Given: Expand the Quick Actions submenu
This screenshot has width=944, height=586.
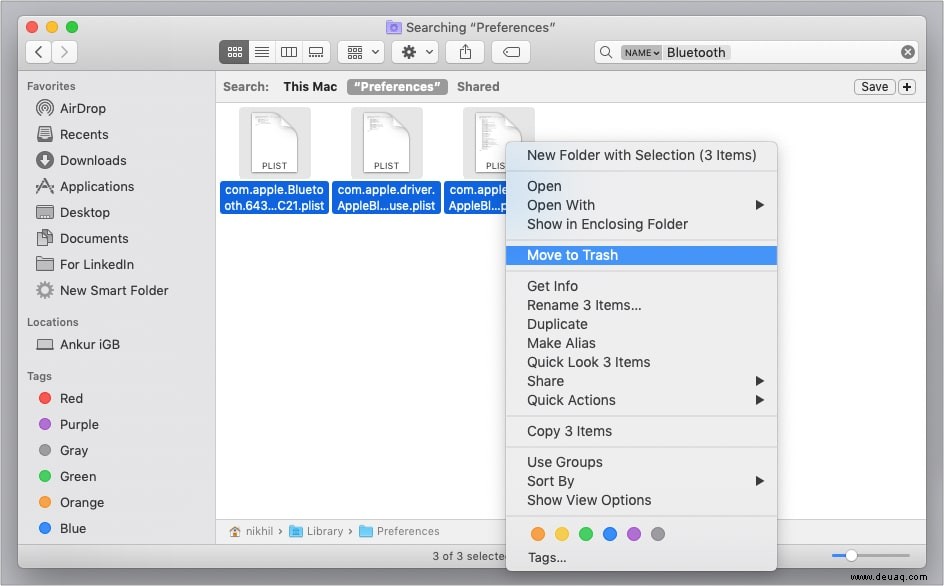Looking at the screenshot, I should point(641,400).
